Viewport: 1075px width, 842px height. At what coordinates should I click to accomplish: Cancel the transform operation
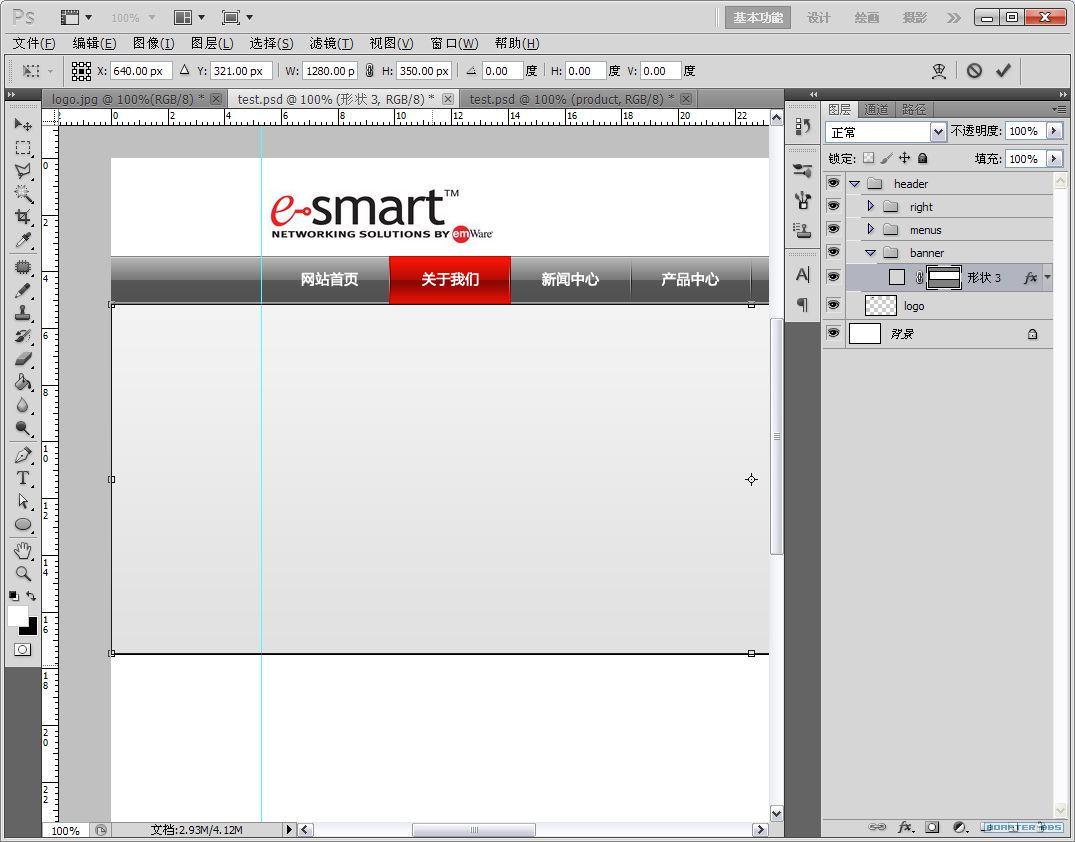pos(974,71)
